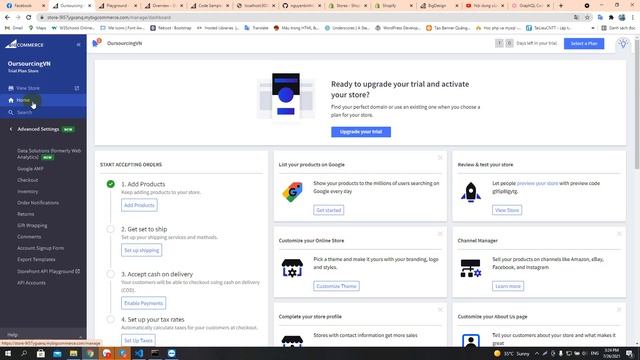Click the Customize Theme button

(336, 286)
